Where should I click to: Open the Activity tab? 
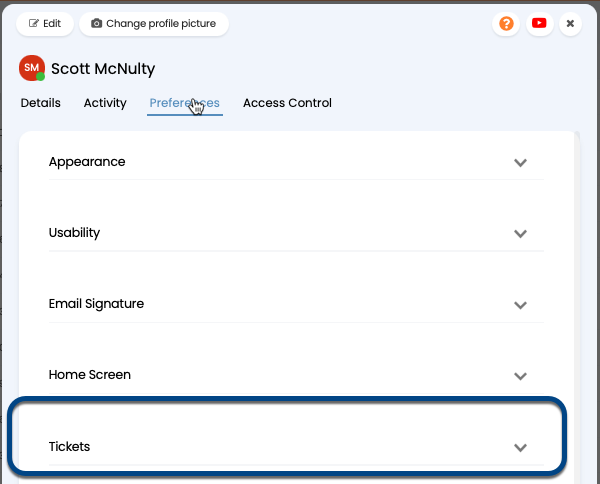[x=105, y=103]
